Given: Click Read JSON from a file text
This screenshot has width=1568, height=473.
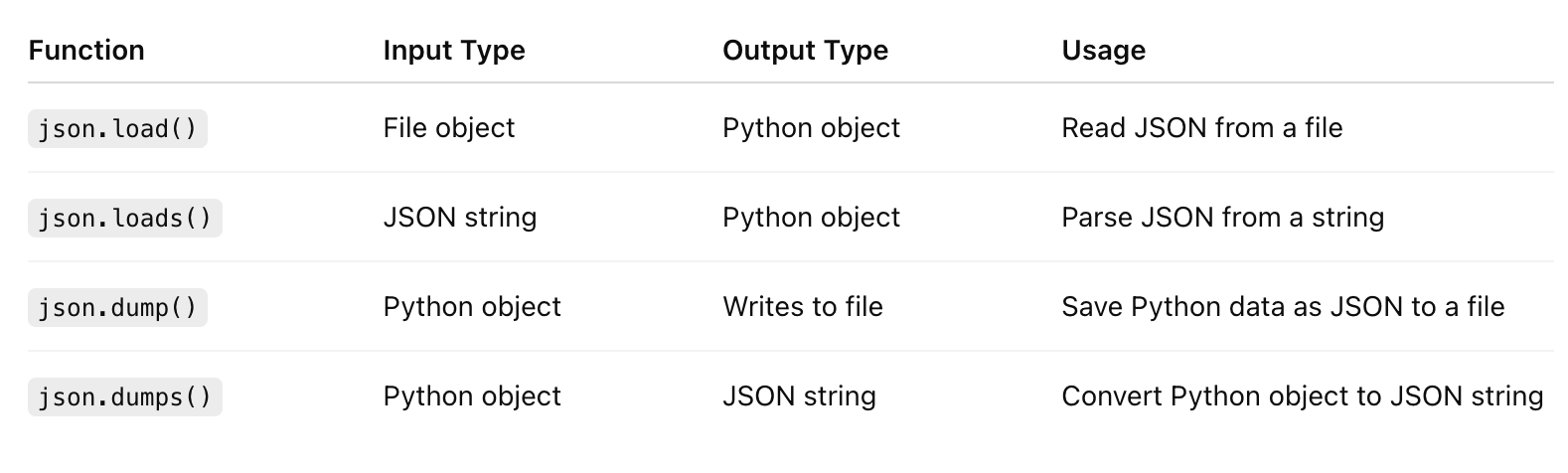Looking at the screenshot, I should [x=1201, y=128].
